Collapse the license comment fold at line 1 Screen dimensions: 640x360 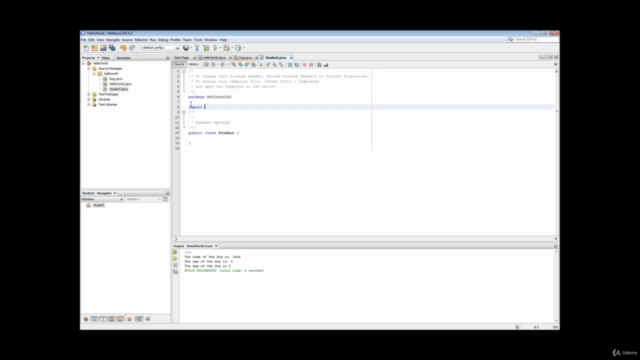tap(184, 71)
